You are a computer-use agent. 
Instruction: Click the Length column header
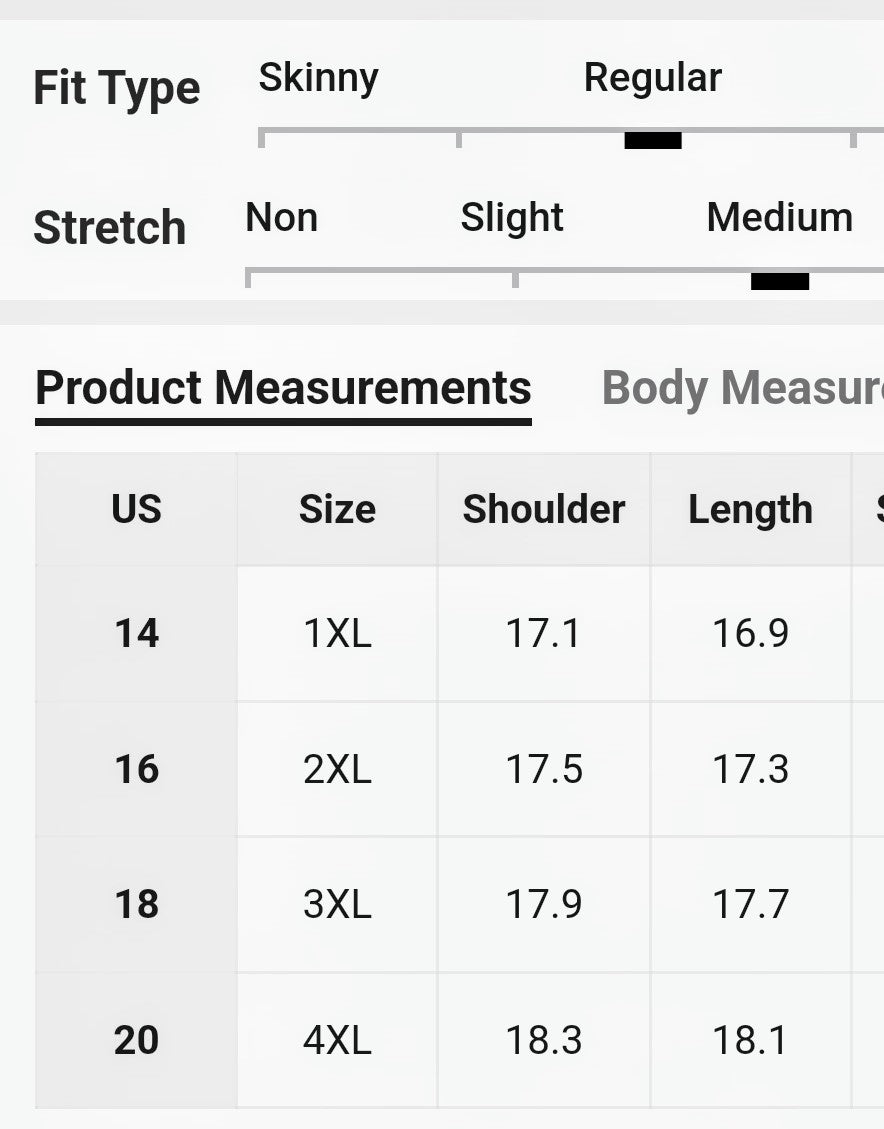pos(750,509)
